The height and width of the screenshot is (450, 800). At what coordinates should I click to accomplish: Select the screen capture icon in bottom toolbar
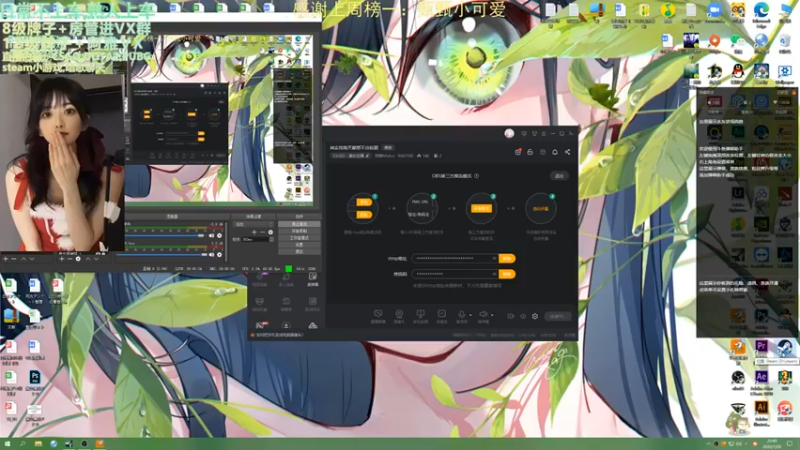(x=378, y=313)
